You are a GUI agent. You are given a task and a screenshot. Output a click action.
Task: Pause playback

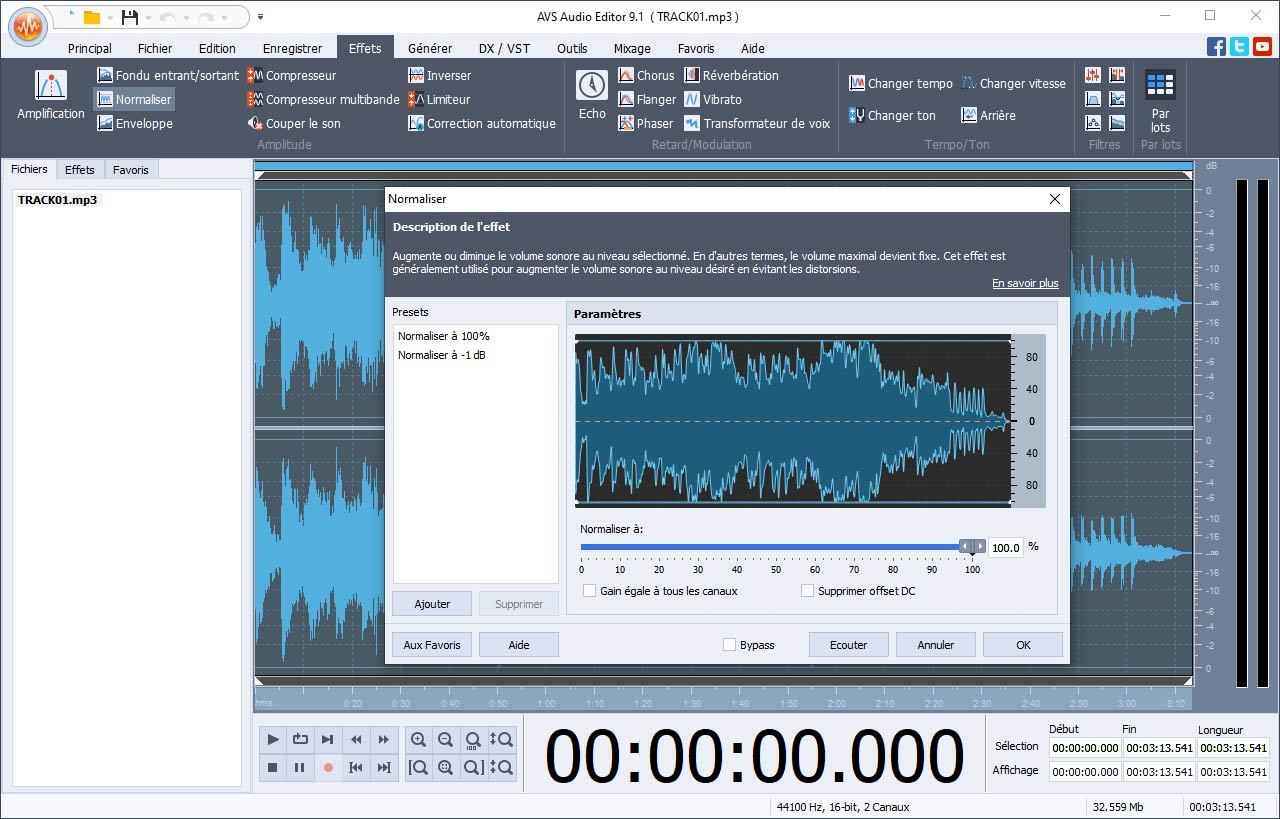pyautogui.click(x=300, y=767)
